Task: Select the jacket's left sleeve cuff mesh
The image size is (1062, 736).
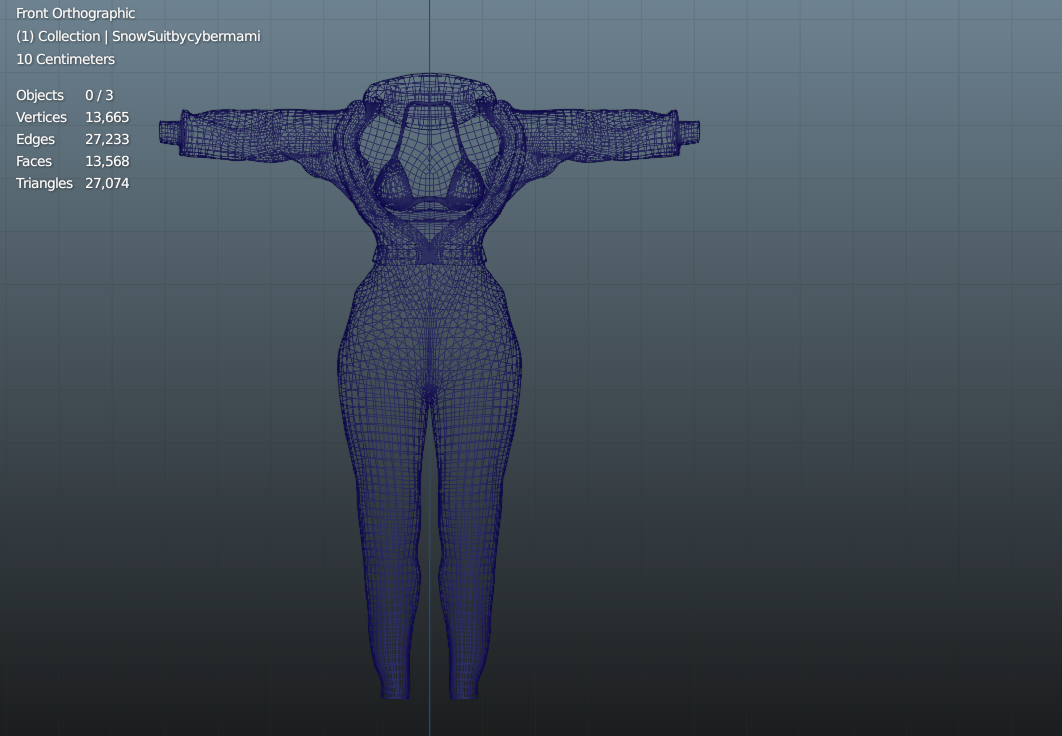Action: tap(170, 132)
